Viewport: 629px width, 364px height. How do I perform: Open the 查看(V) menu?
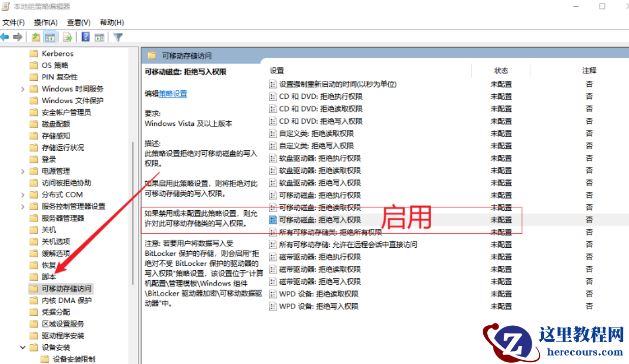(79, 22)
